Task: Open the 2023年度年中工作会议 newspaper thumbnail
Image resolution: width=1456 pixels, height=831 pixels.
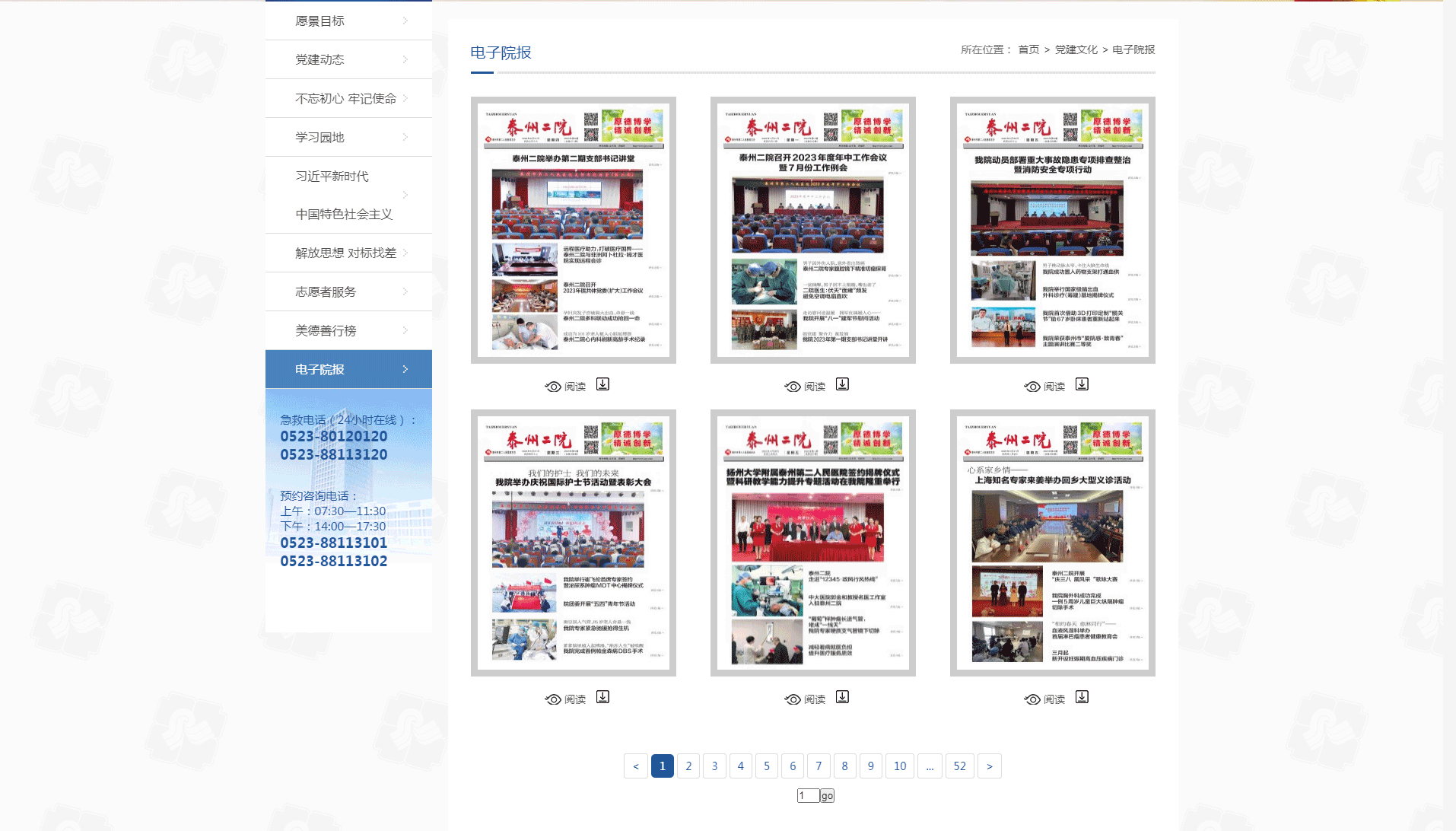Action: 812,230
